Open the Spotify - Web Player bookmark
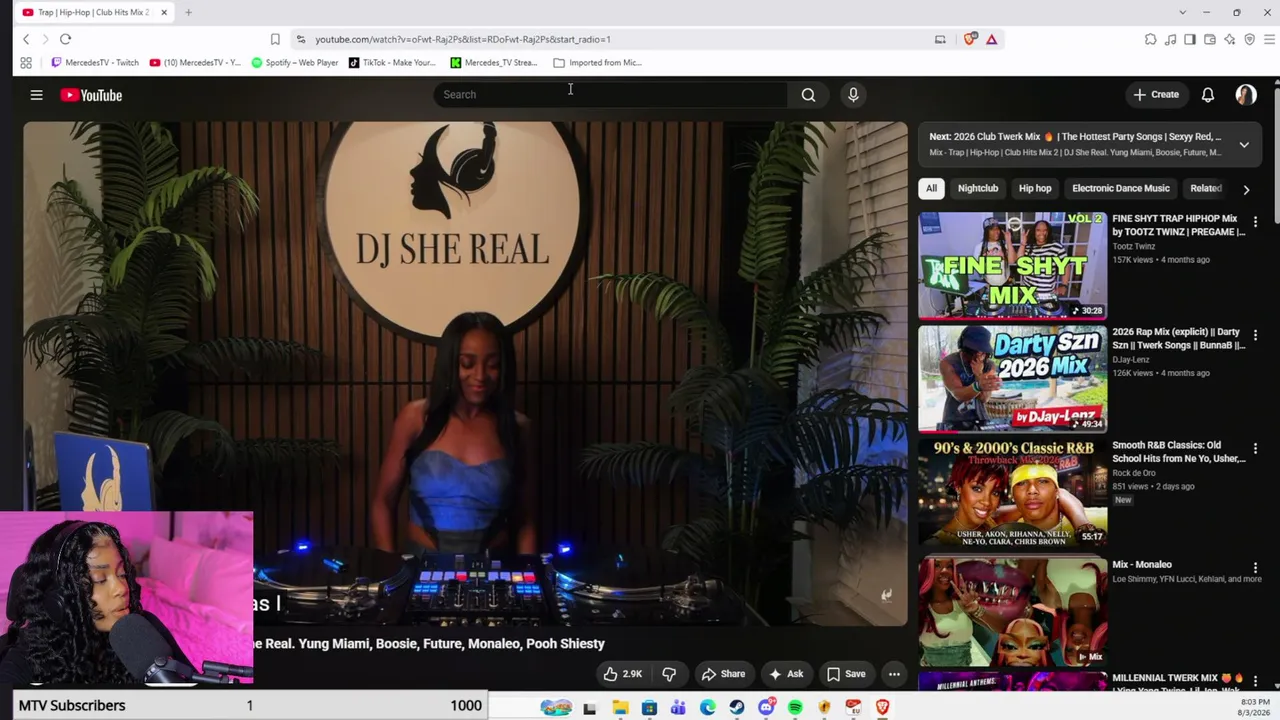The width and height of the screenshot is (1280, 720). [295, 62]
